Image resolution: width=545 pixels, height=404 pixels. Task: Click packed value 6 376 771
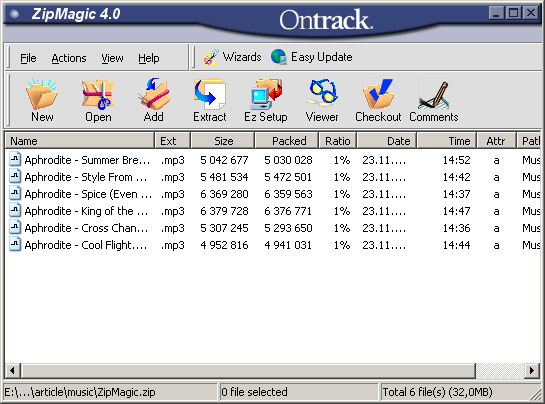pos(288,211)
